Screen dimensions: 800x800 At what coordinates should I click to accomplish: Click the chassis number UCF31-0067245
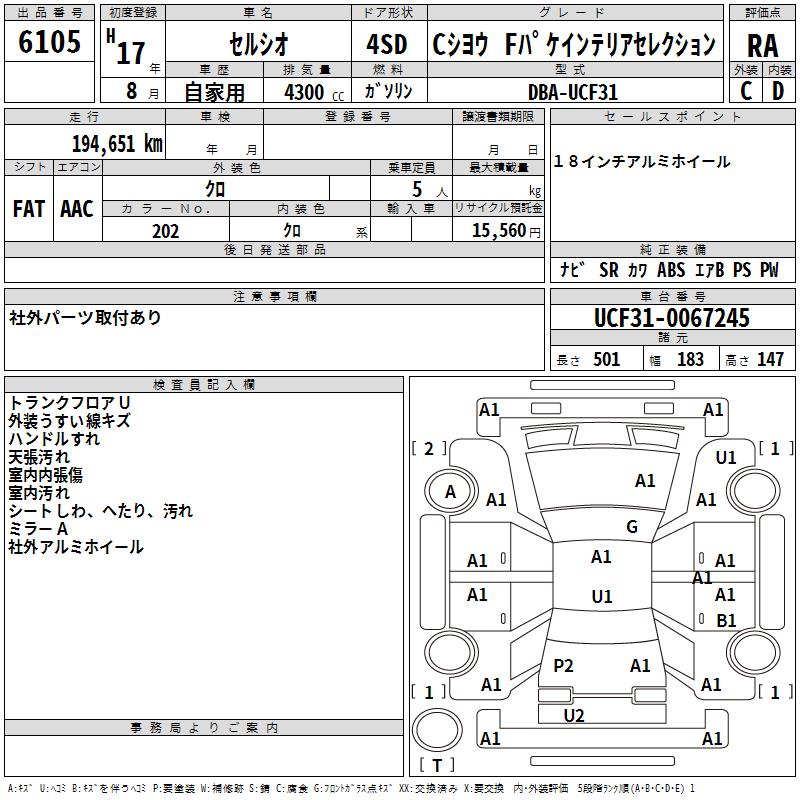(x=672, y=318)
